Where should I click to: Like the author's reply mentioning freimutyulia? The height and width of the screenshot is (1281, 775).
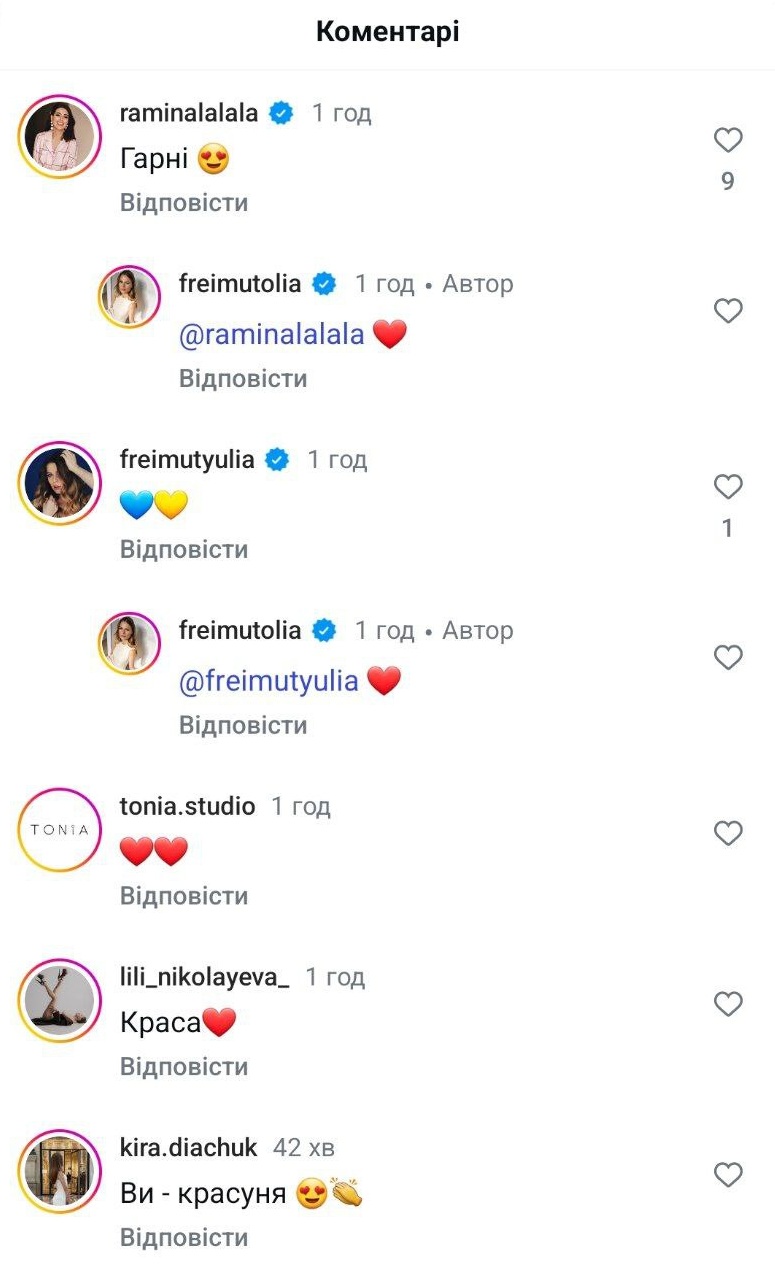pos(728,658)
